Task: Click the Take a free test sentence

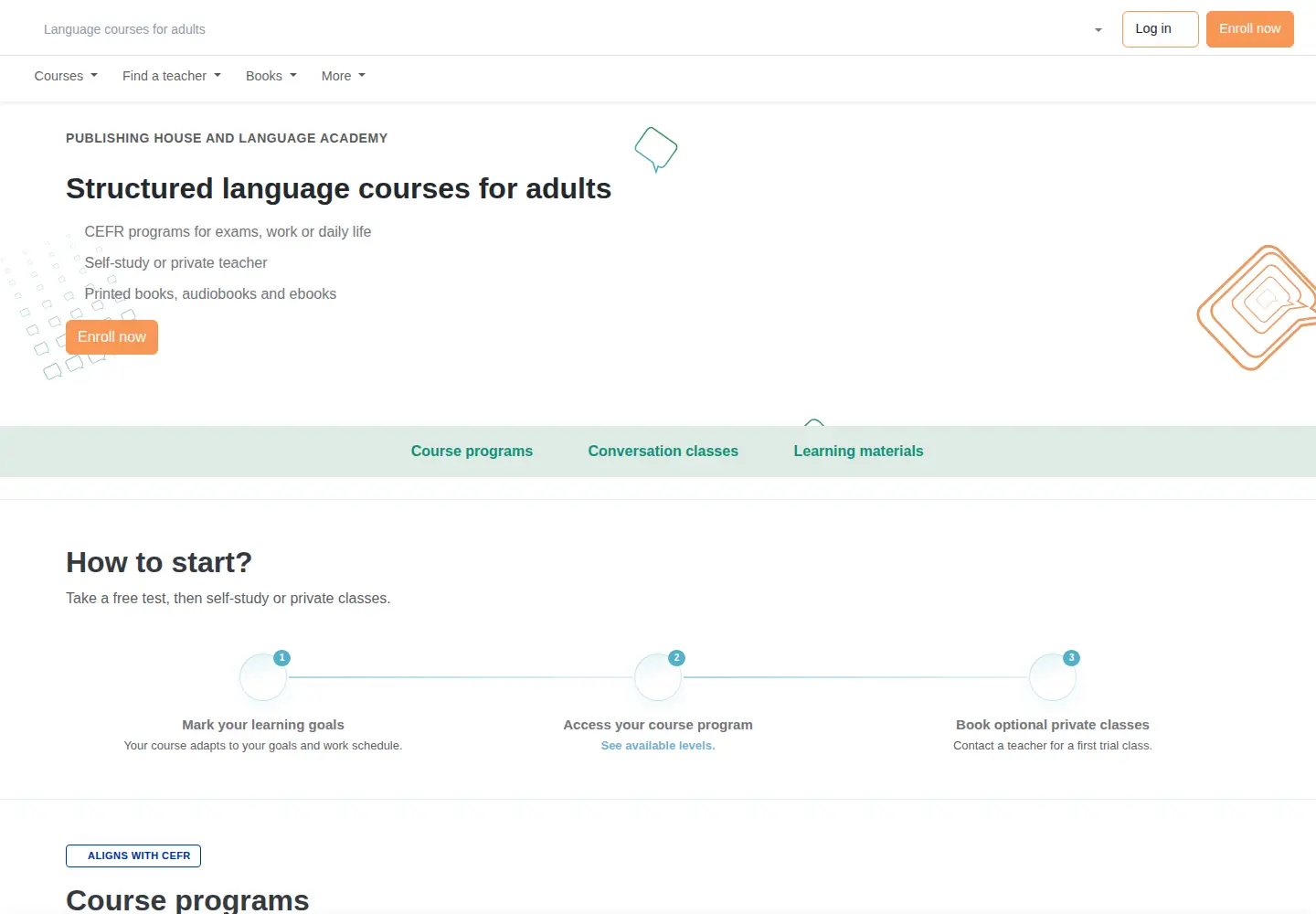Action: [228, 599]
